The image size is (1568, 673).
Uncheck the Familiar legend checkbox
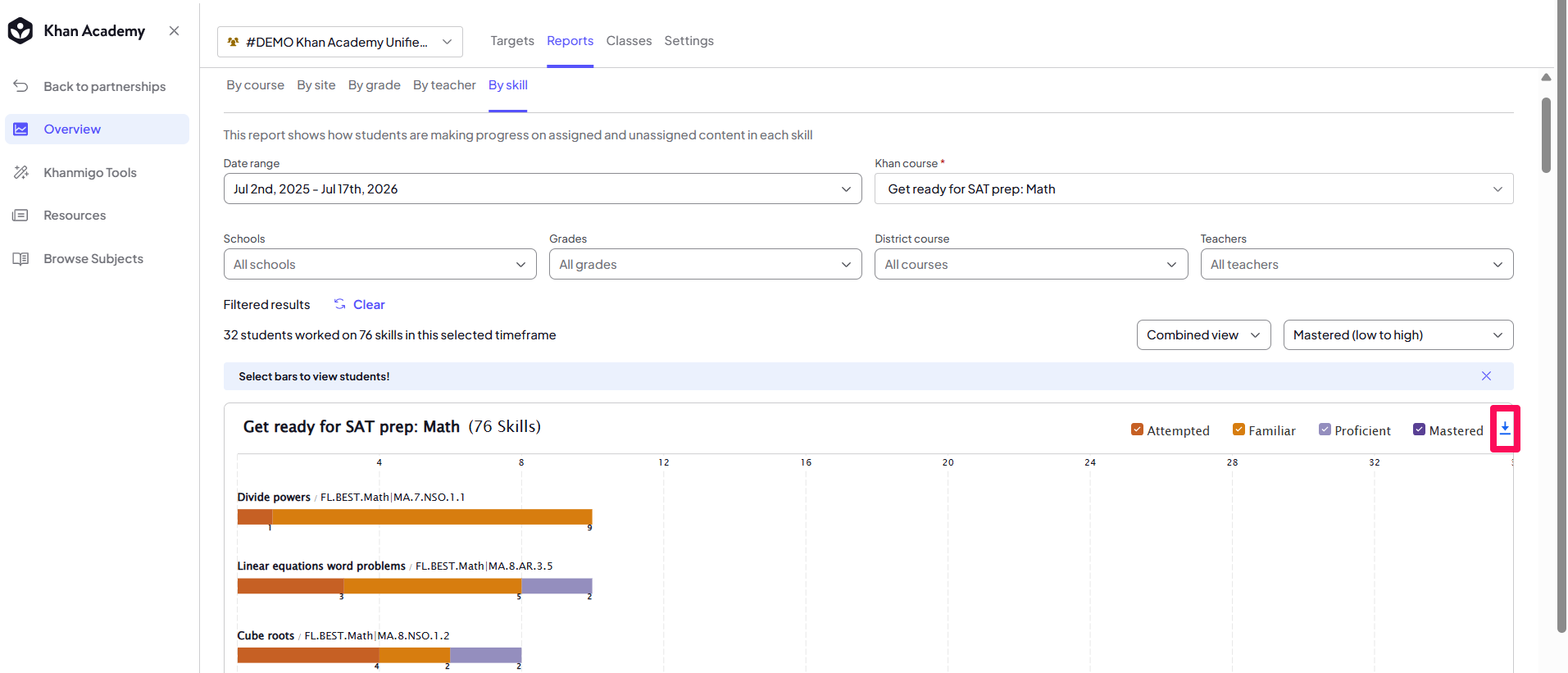(1238, 430)
